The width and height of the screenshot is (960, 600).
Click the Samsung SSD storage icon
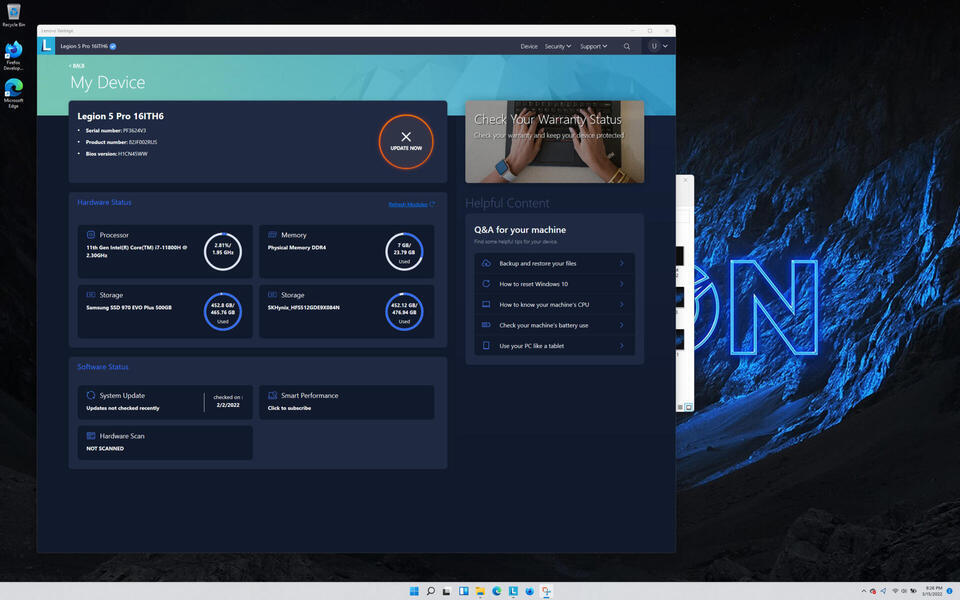tap(91, 294)
